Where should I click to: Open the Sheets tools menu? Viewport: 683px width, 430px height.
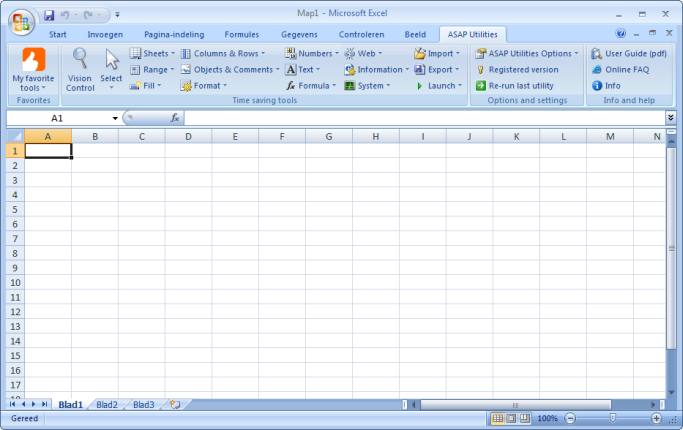tap(152, 54)
